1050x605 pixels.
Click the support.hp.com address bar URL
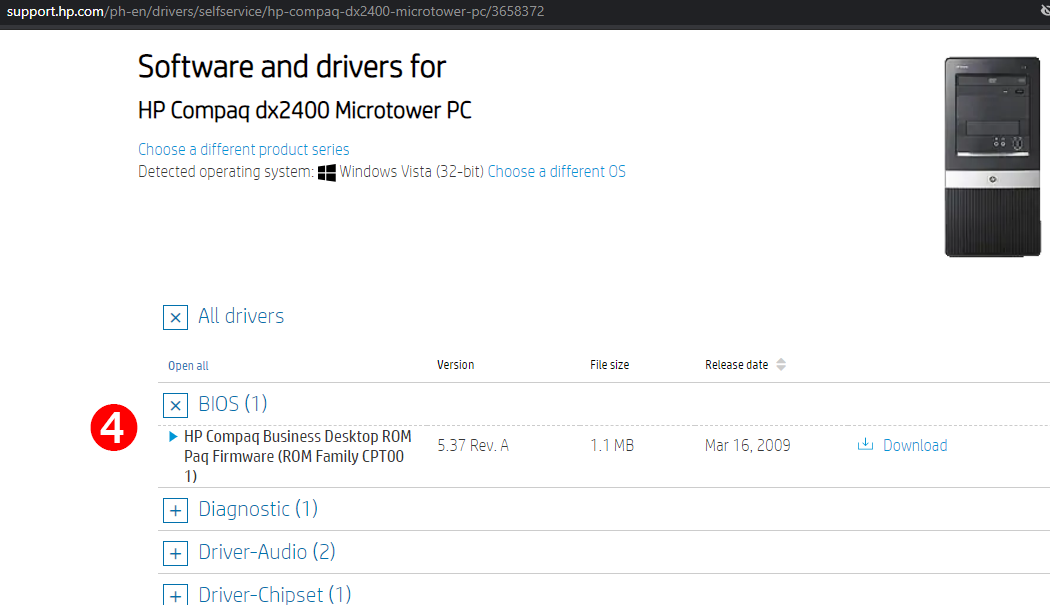pos(275,11)
